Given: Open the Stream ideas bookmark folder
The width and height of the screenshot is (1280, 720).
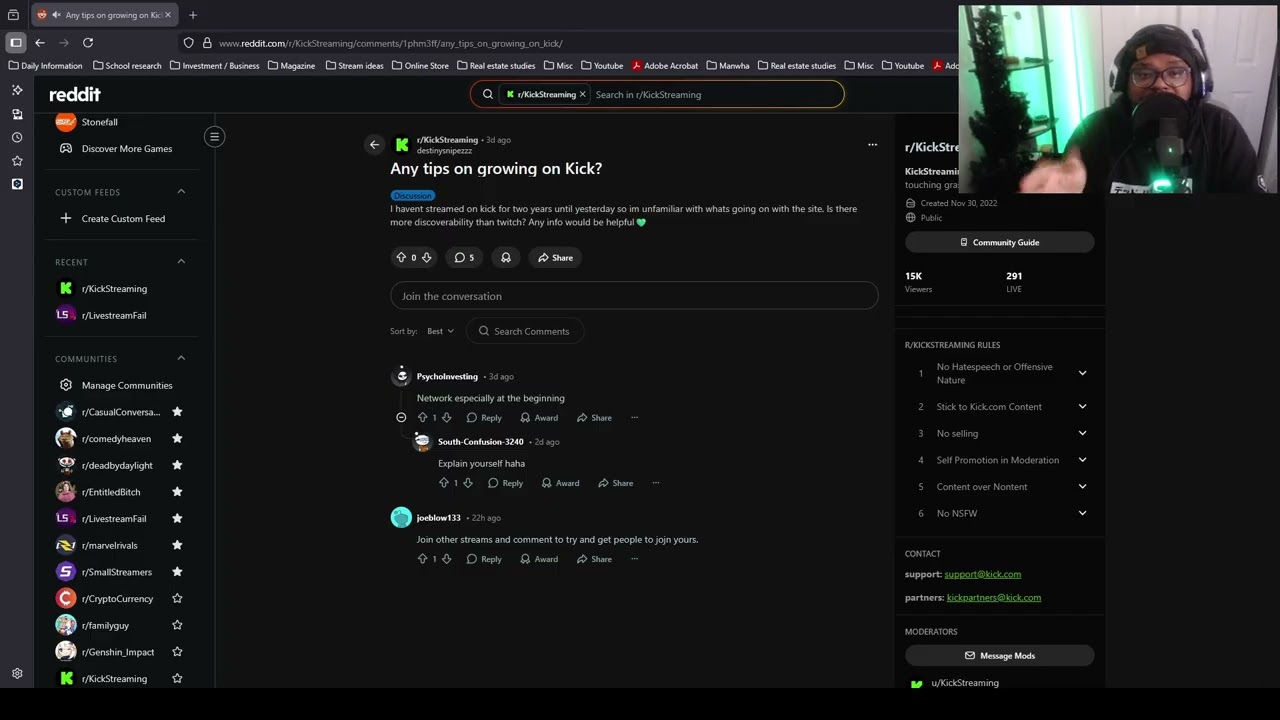Looking at the screenshot, I should click(354, 66).
